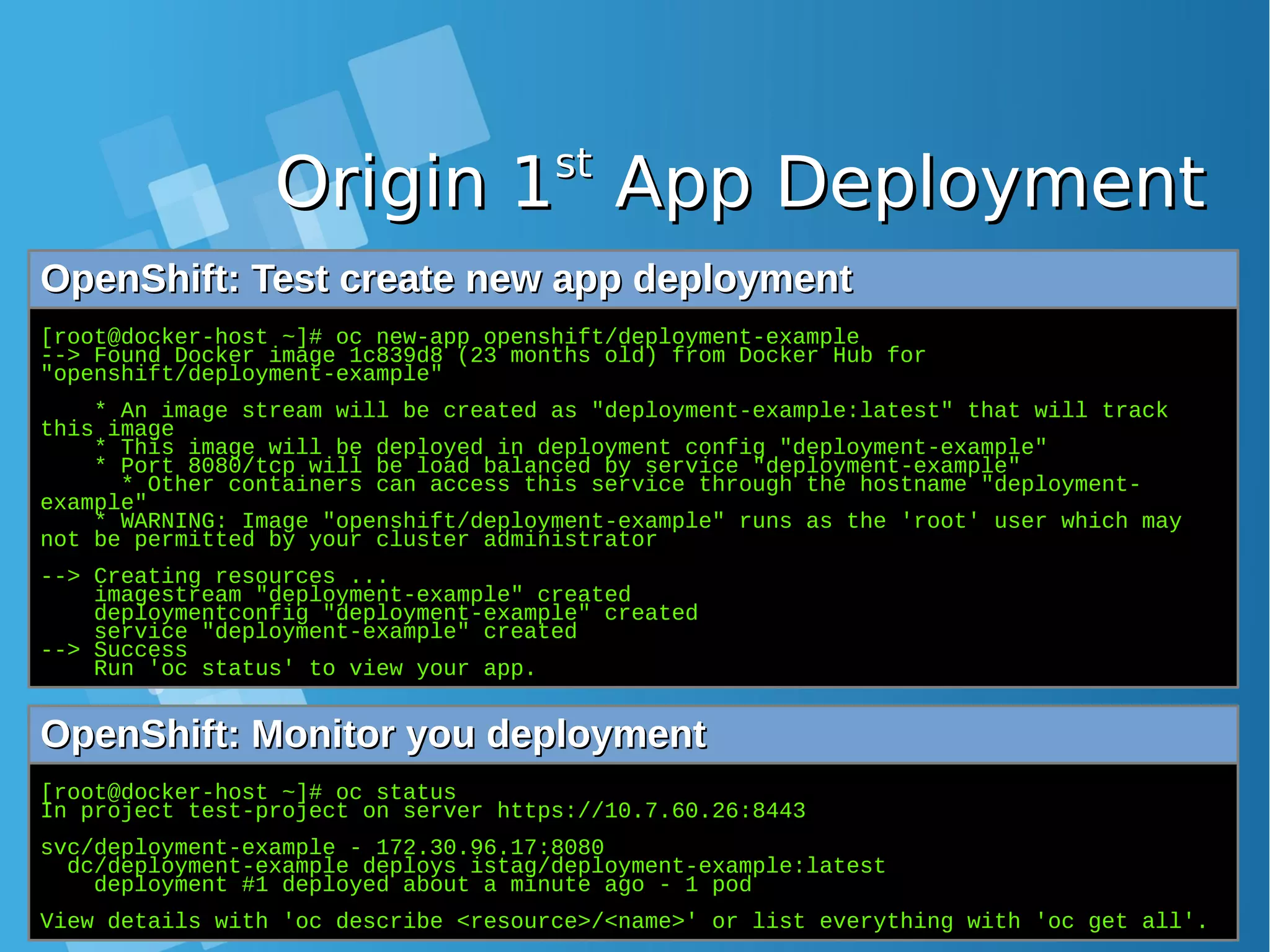
Task: Click the 'WARNING: Image' line
Action: coord(638,521)
